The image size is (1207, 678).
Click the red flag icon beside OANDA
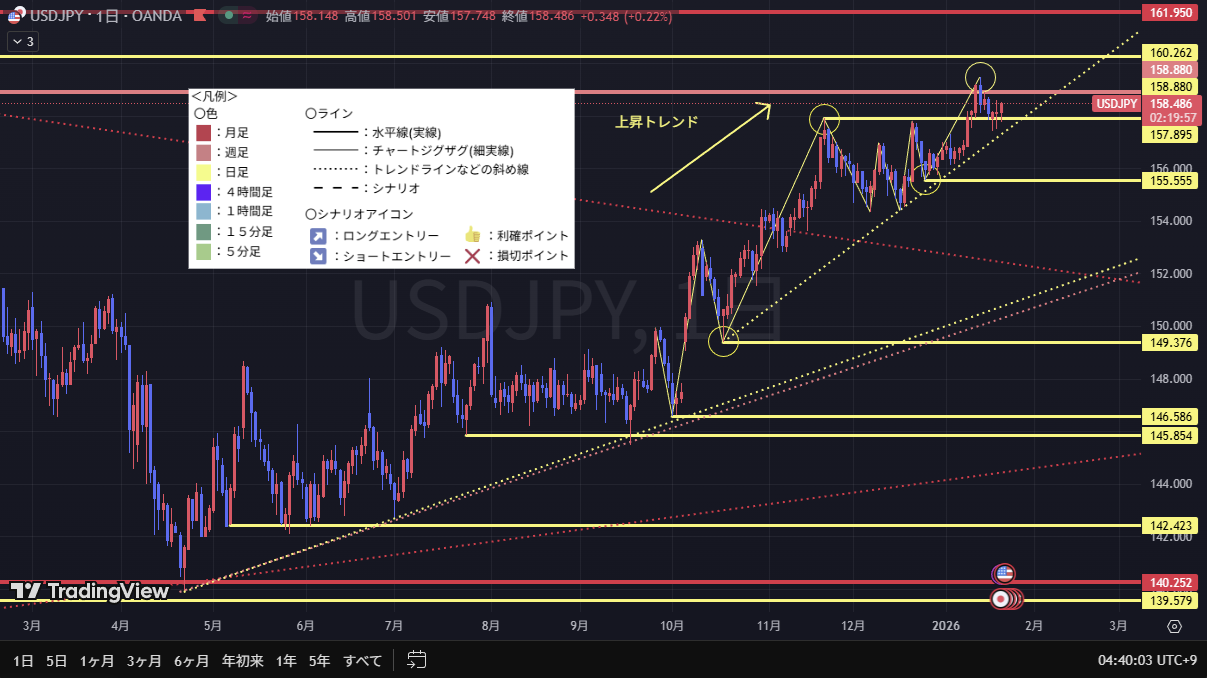(204, 16)
